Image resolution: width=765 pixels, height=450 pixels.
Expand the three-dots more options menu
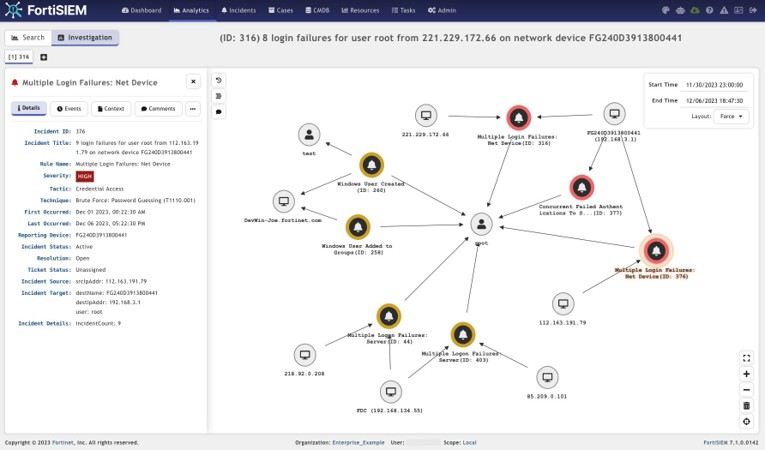point(193,108)
